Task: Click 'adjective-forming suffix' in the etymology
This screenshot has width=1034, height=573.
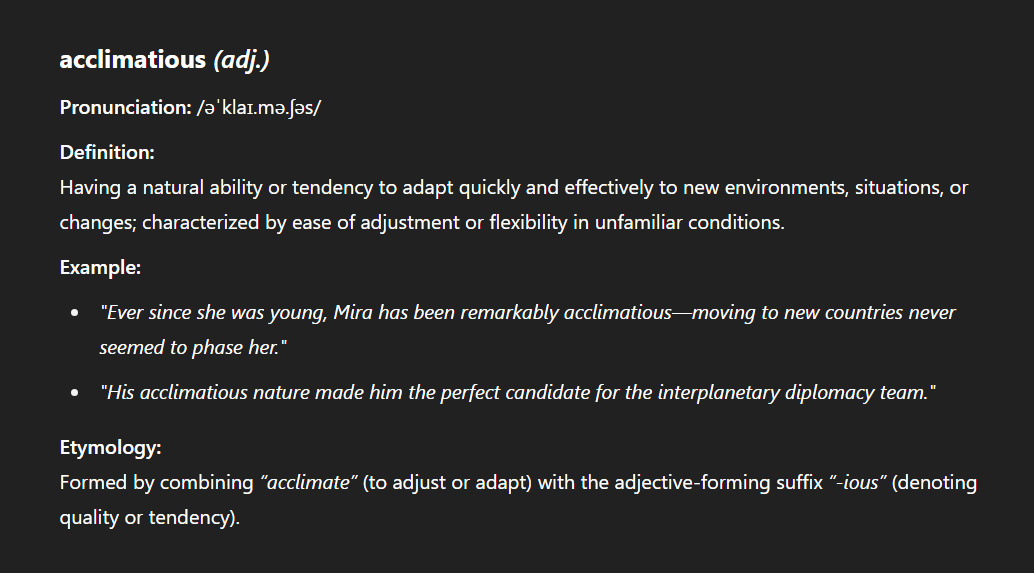Action: coord(719,482)
